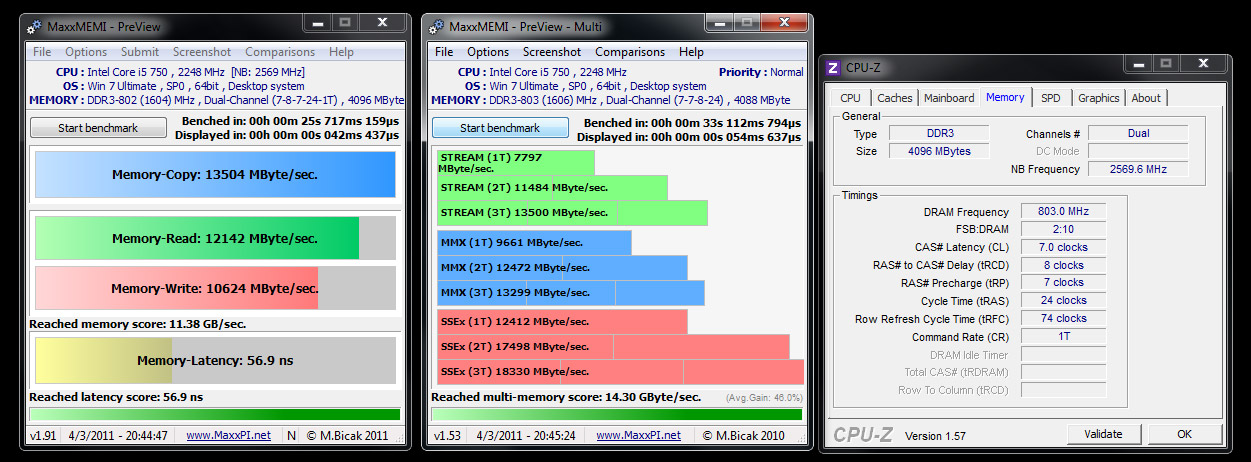Viewport: 1251px width, 462px height.
Task: Open Screenshot menu in MaxxMEMI PreView window
Action: (202, 52)
